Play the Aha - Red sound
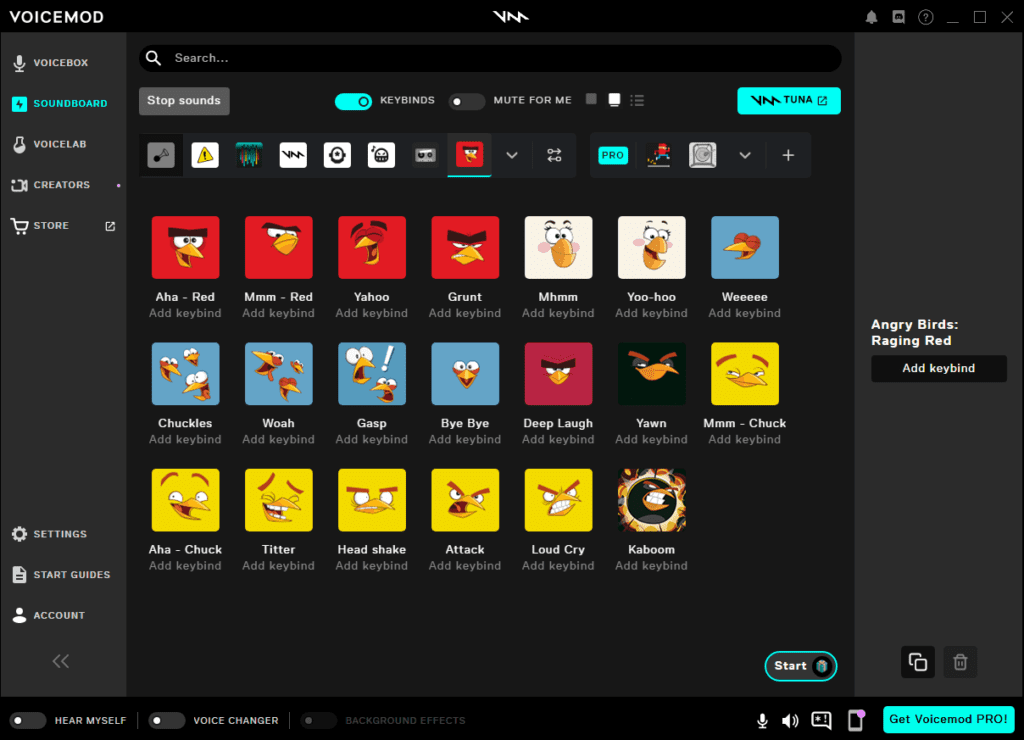 pos(185,248)
